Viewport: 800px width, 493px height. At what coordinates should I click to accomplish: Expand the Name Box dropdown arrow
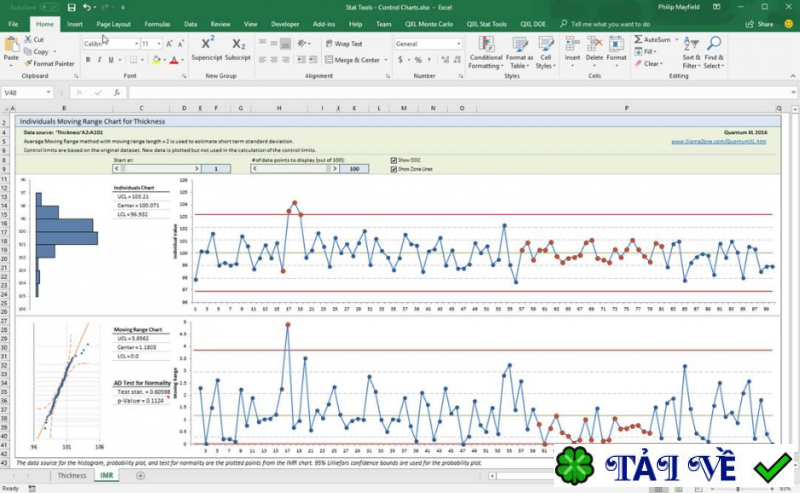pos(48,92)
